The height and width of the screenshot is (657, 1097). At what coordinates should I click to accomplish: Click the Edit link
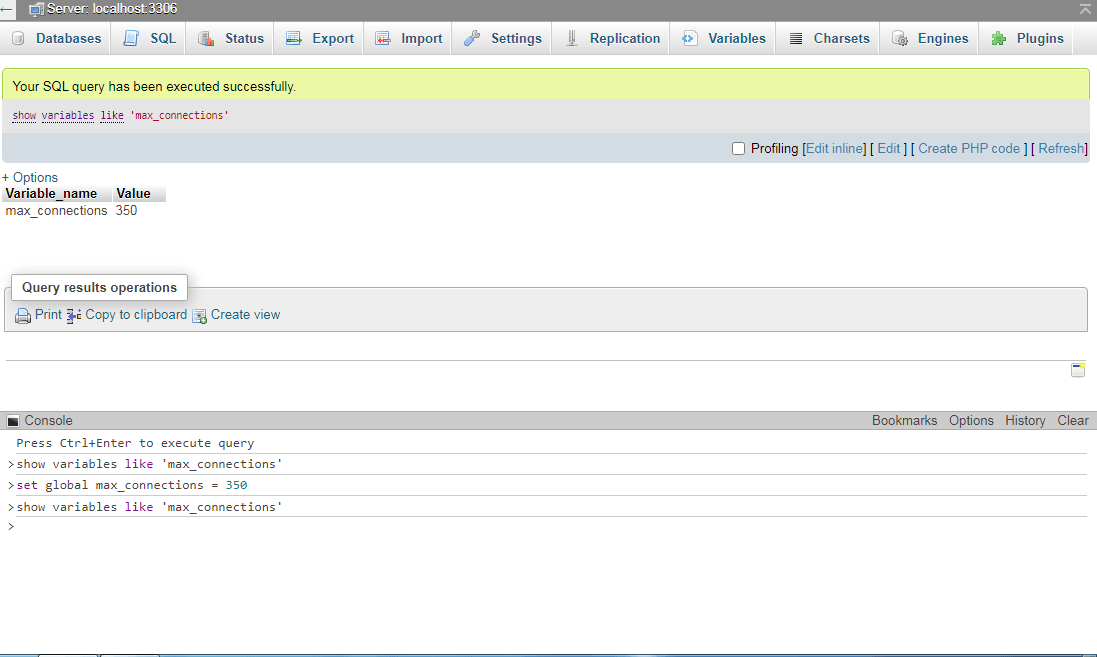pos(889,148)
